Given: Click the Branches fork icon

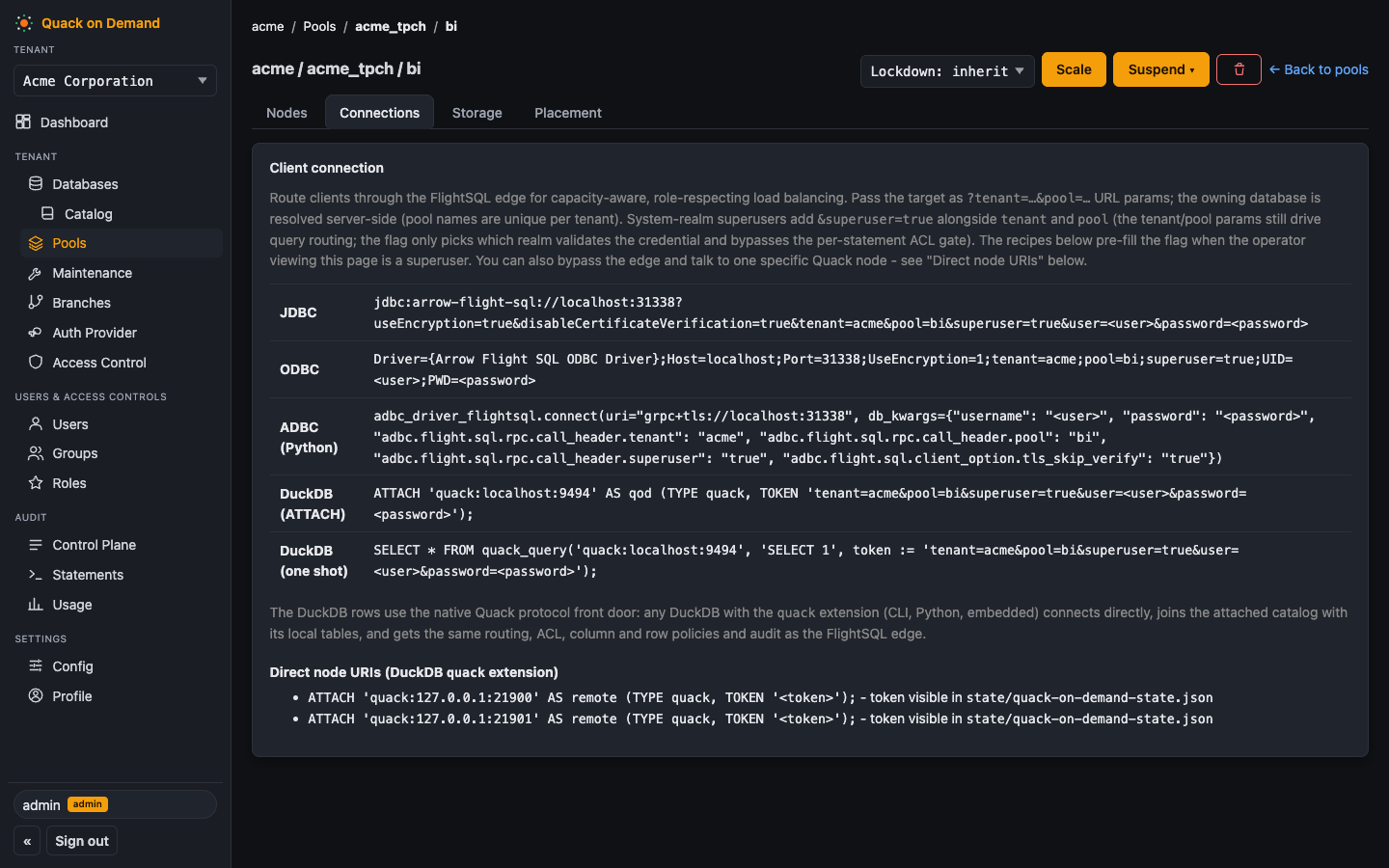Looking at the screenshot, I should pos(36,303).
